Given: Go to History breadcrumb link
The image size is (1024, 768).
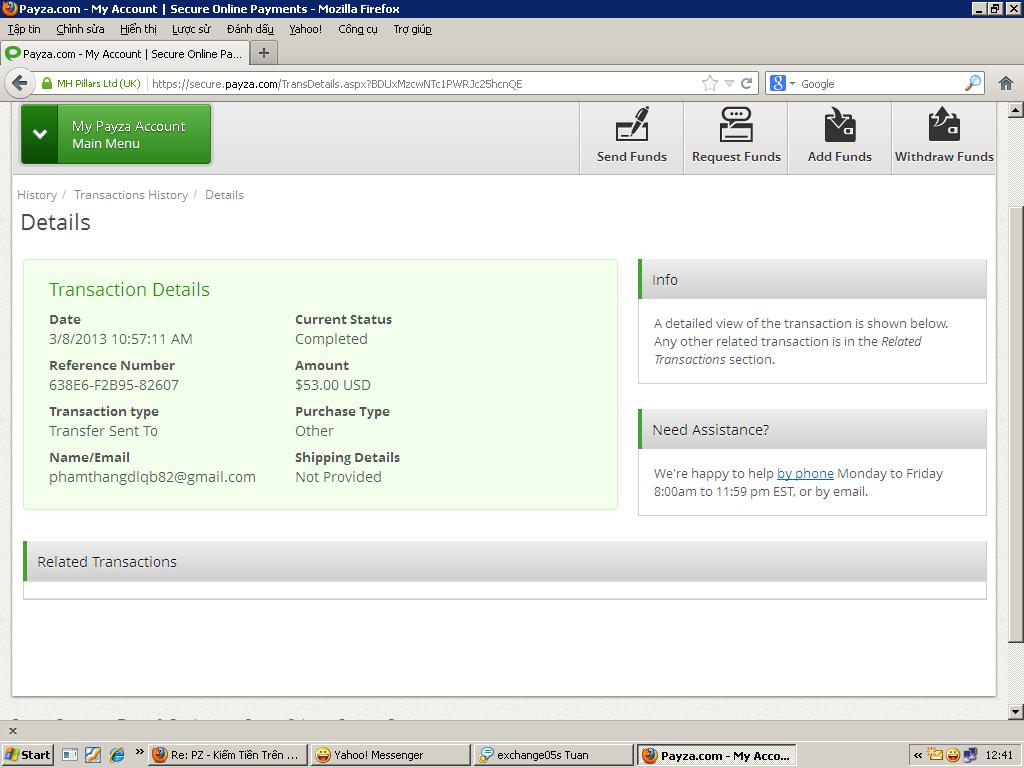Looking at the screenshot, I should pos(37,195).
